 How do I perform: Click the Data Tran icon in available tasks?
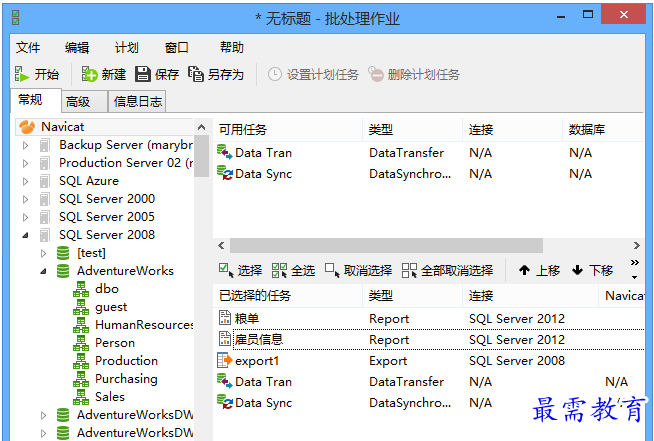pos(224,152)
